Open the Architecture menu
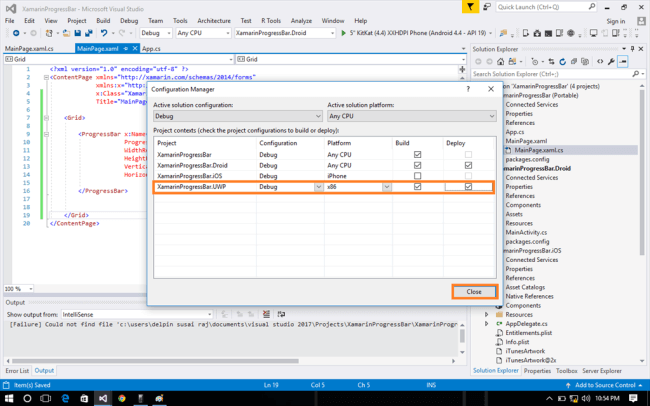Viewport: 650px width, 406px height. point(213,19)
